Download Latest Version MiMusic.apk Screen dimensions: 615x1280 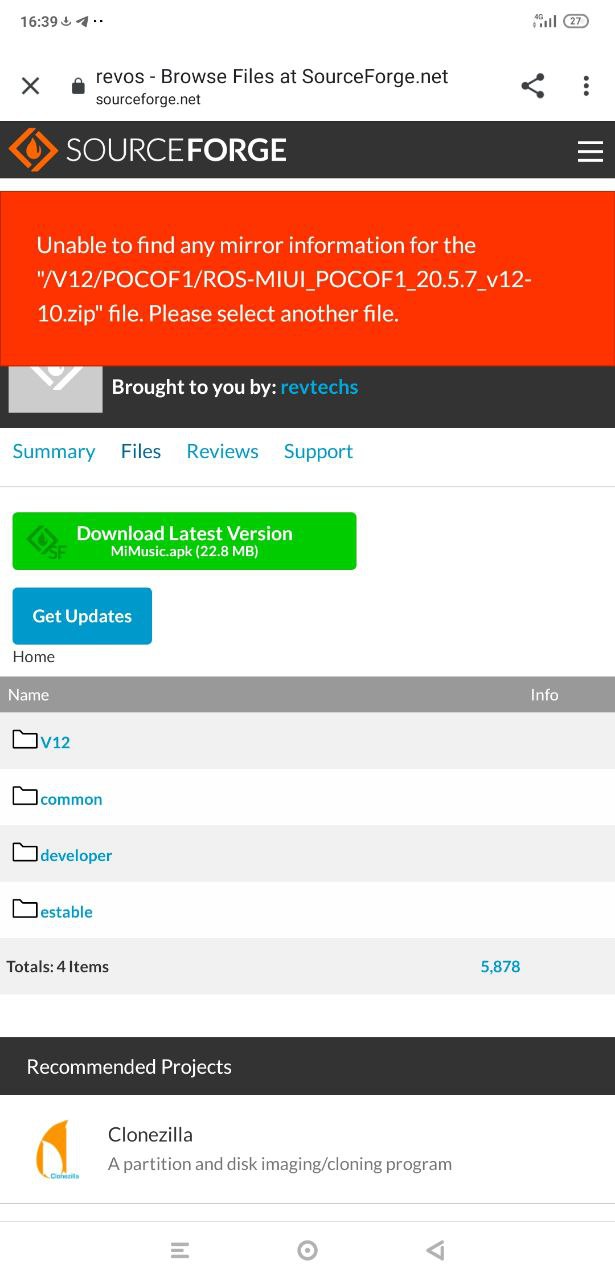click(184, 541)
